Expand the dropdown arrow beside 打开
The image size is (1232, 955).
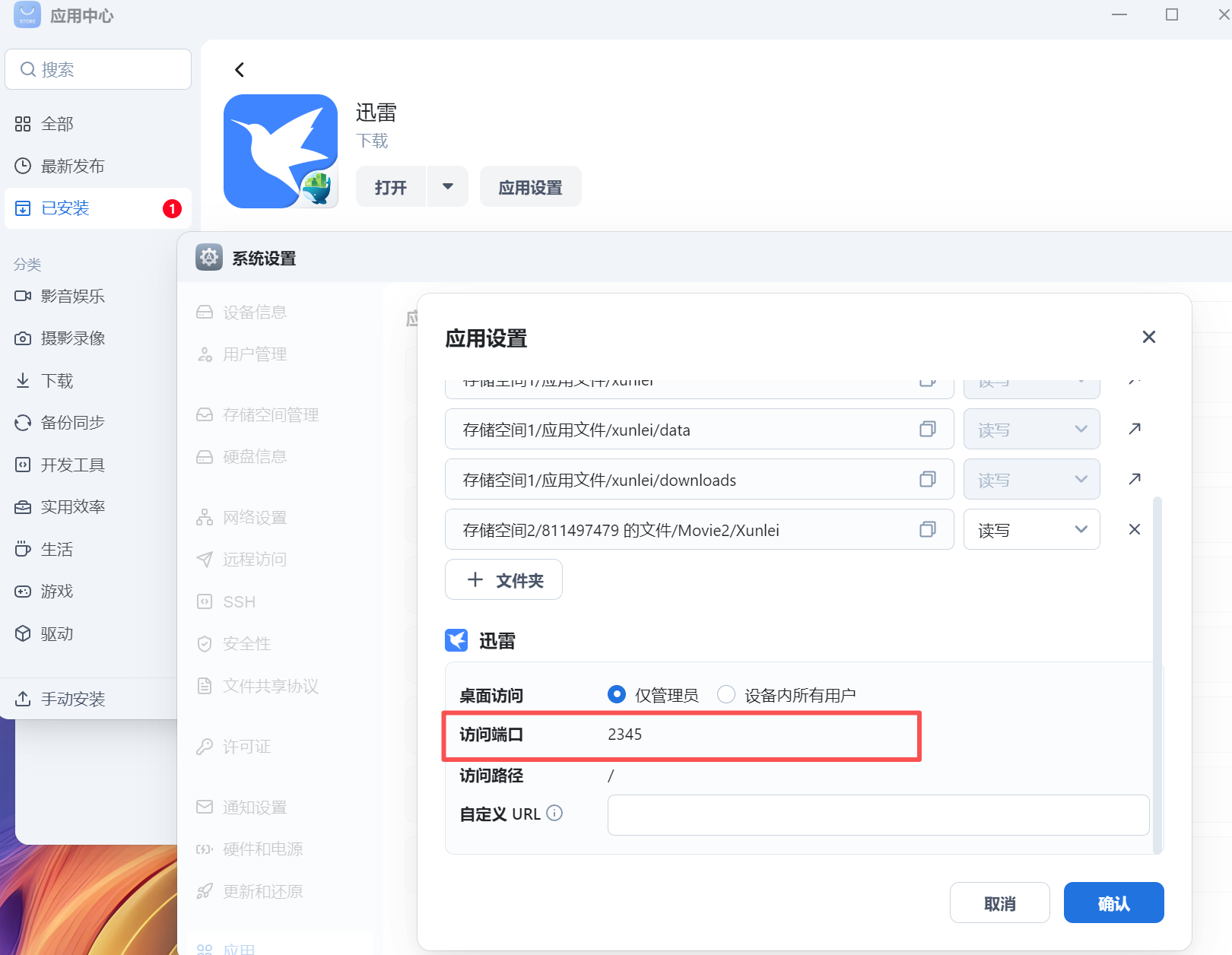coord(448,187)
